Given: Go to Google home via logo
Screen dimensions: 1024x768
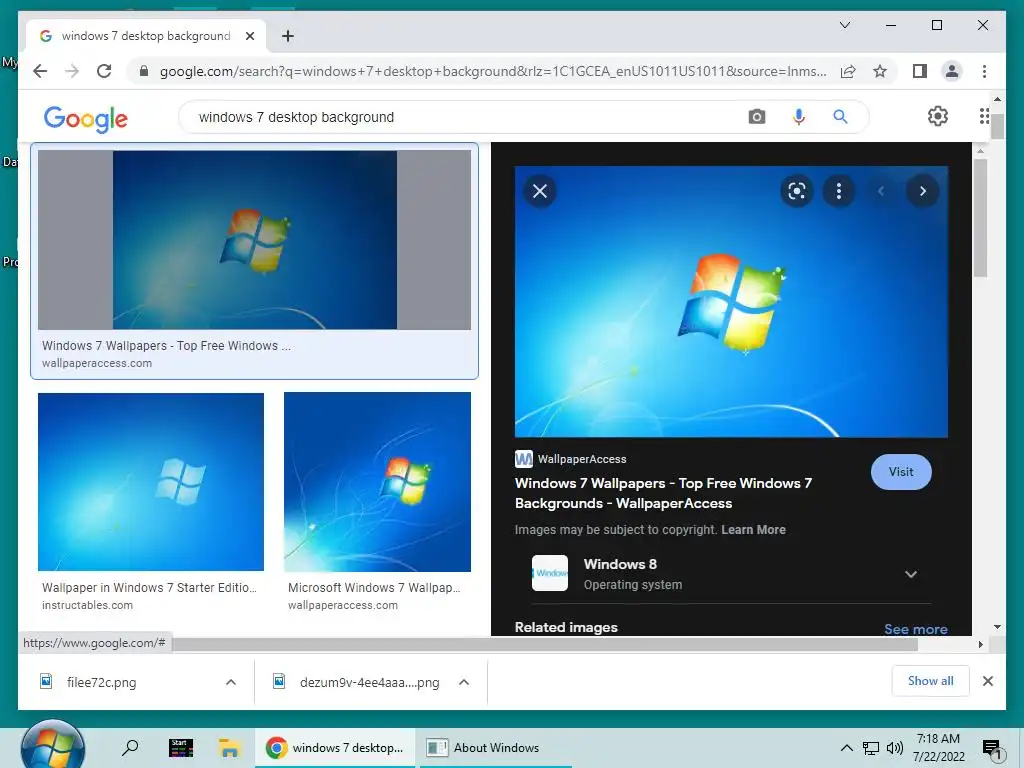Looking at the screenshot, I should 86,119.
